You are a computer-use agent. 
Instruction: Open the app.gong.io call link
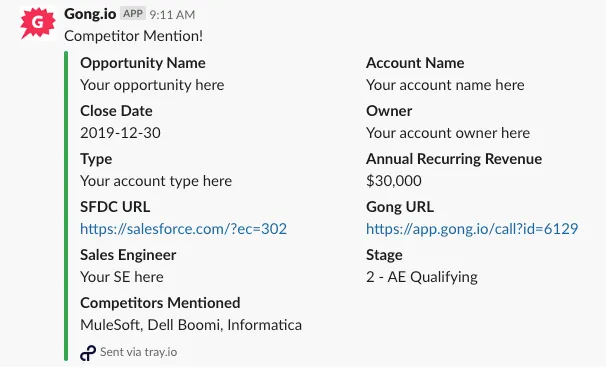click(472, 229)
